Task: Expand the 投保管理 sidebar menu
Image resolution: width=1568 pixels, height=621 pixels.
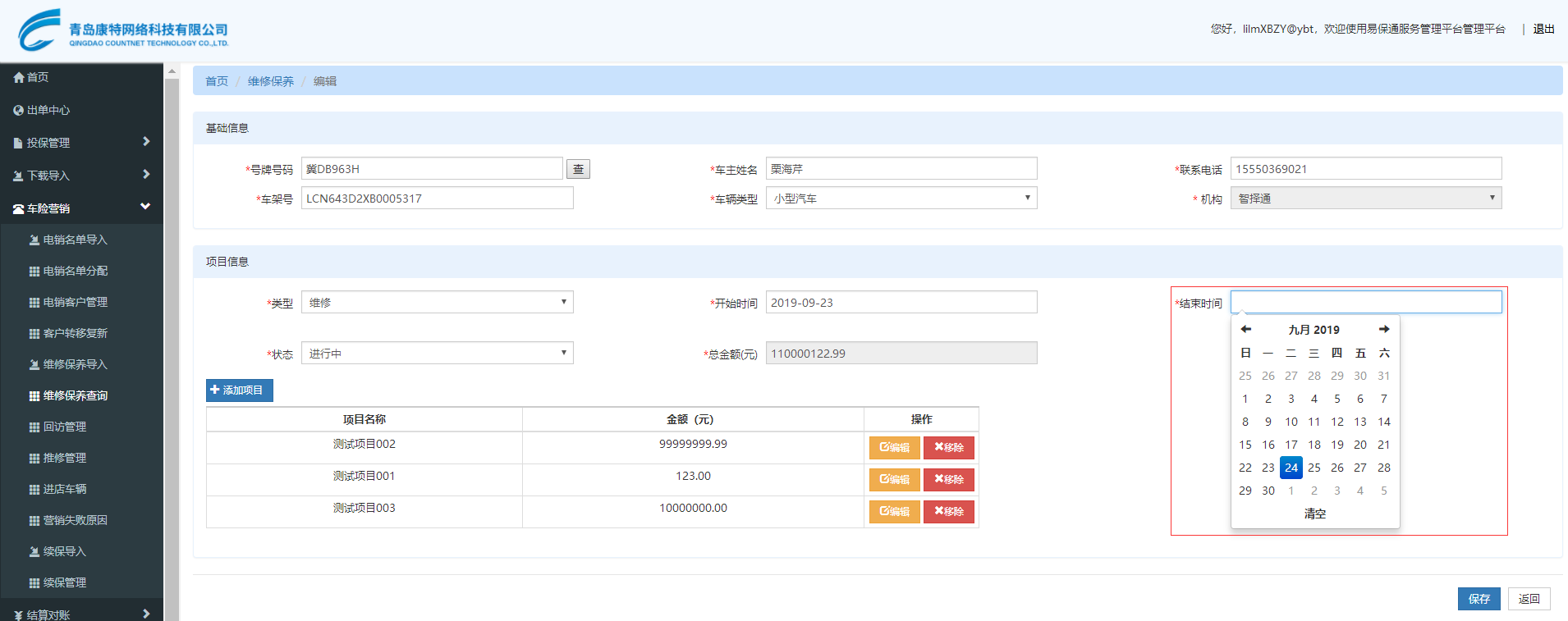Action: tap(81, 143)
